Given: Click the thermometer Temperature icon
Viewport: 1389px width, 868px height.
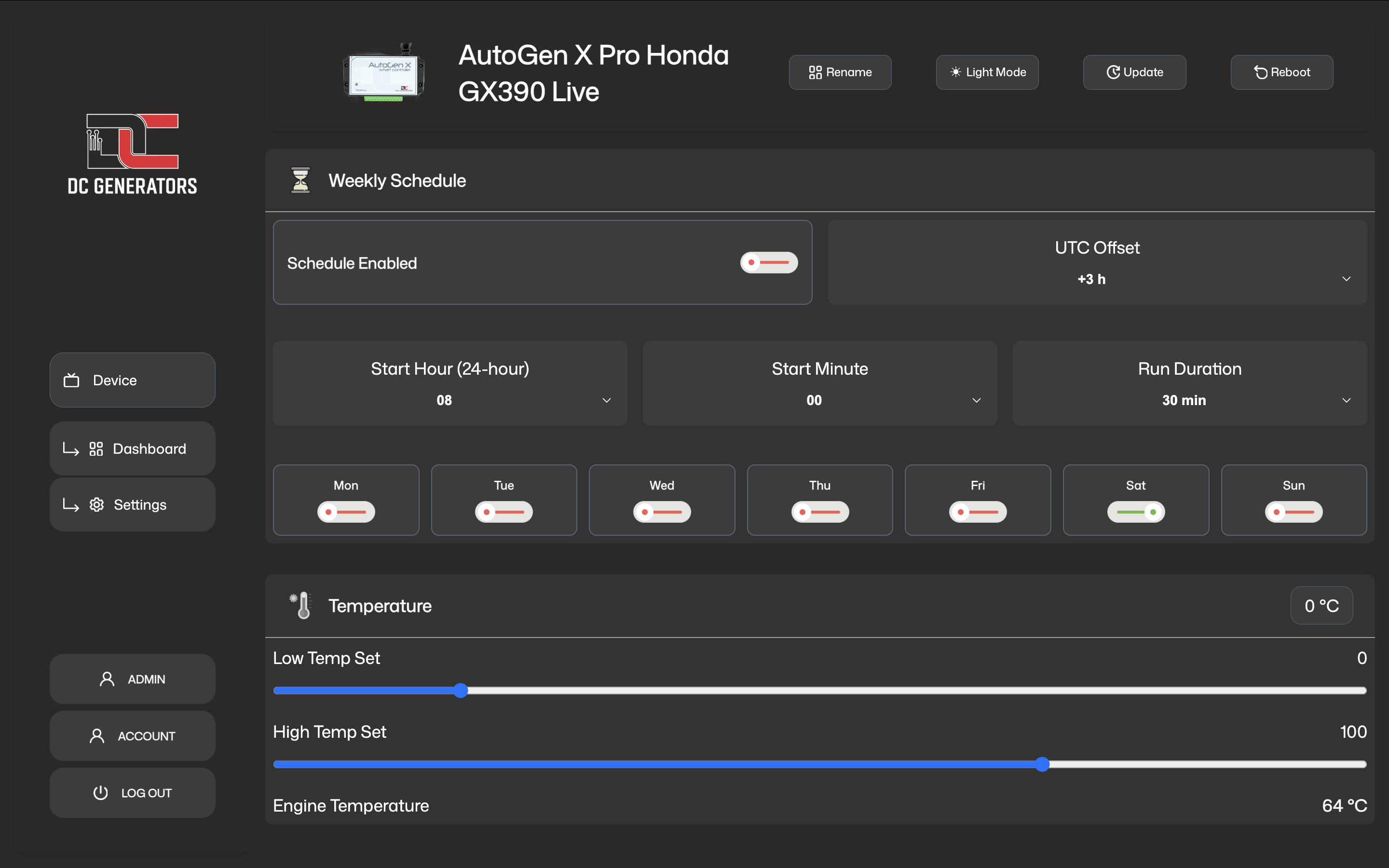Looking at the screenshot, I should tap(301, 606).
